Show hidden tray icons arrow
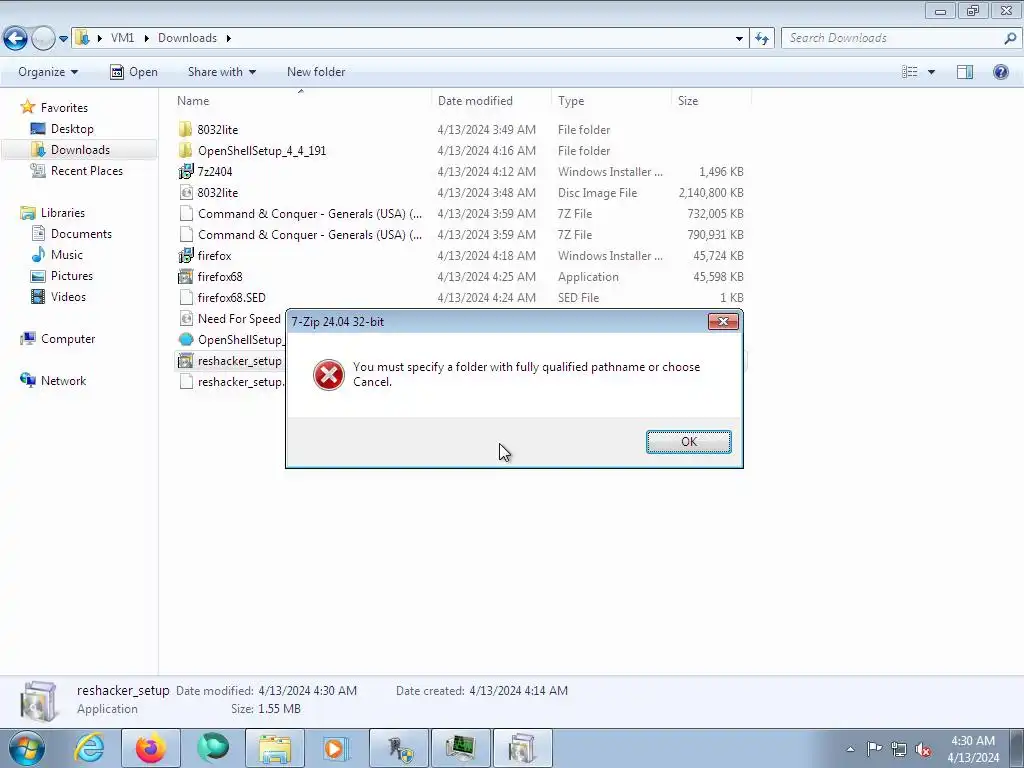 (850, 749)
